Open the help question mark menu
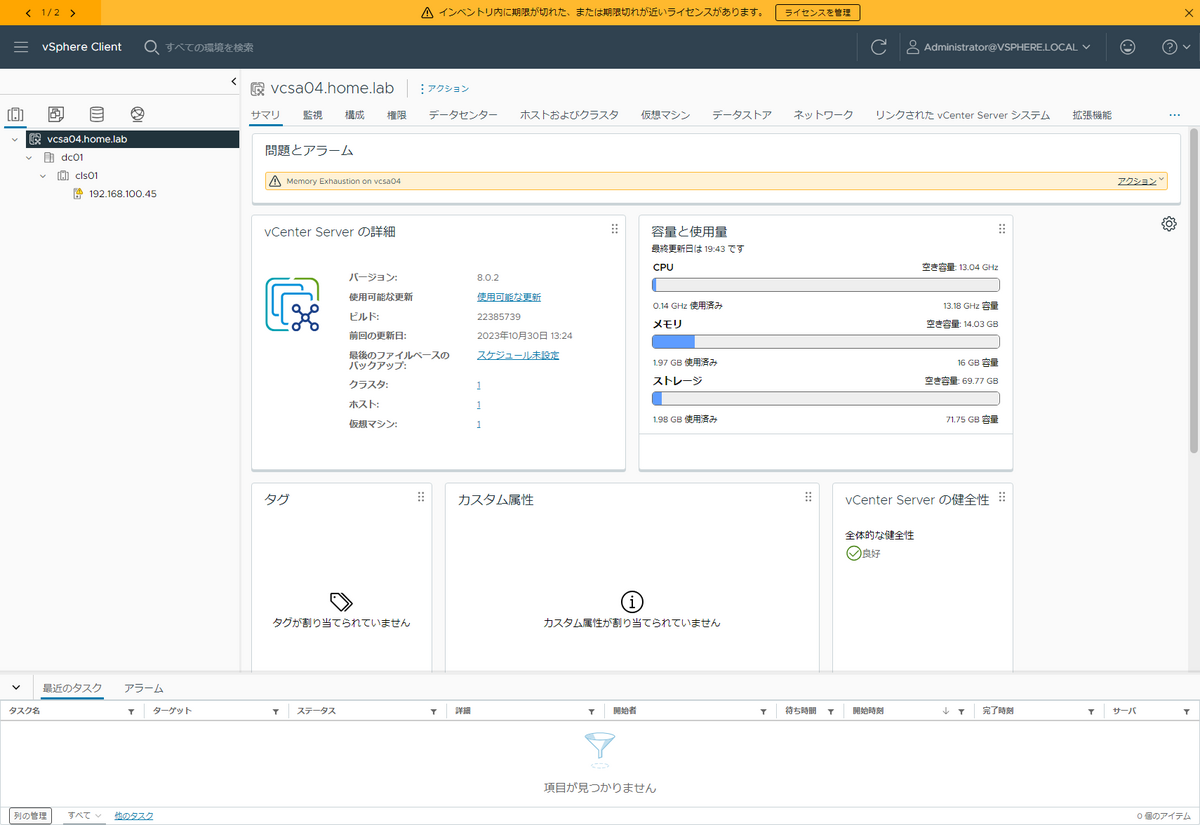The height and width of the screenshot is (825, 1200). tap(1175, 47)
